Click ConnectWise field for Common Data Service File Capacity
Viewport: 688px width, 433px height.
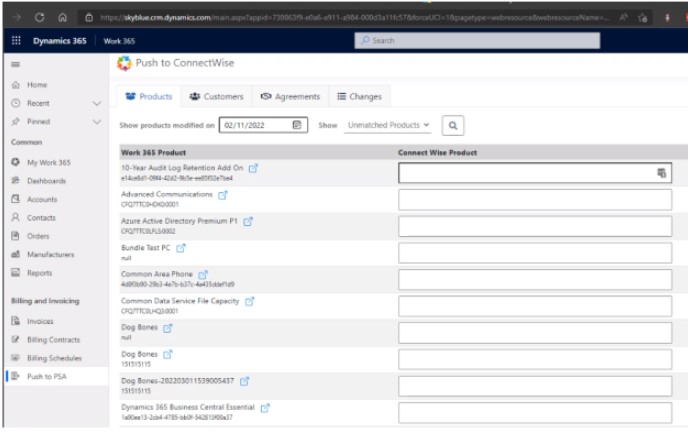(535, 306)
